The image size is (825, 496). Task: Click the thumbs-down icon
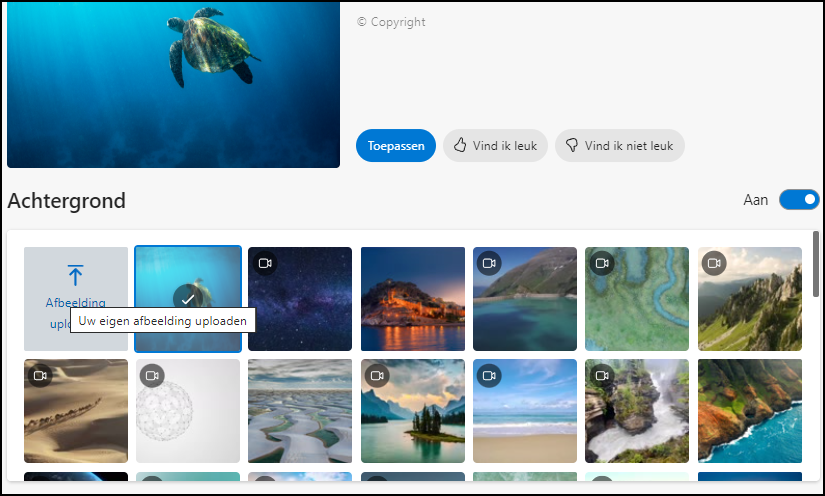(572, 146)
